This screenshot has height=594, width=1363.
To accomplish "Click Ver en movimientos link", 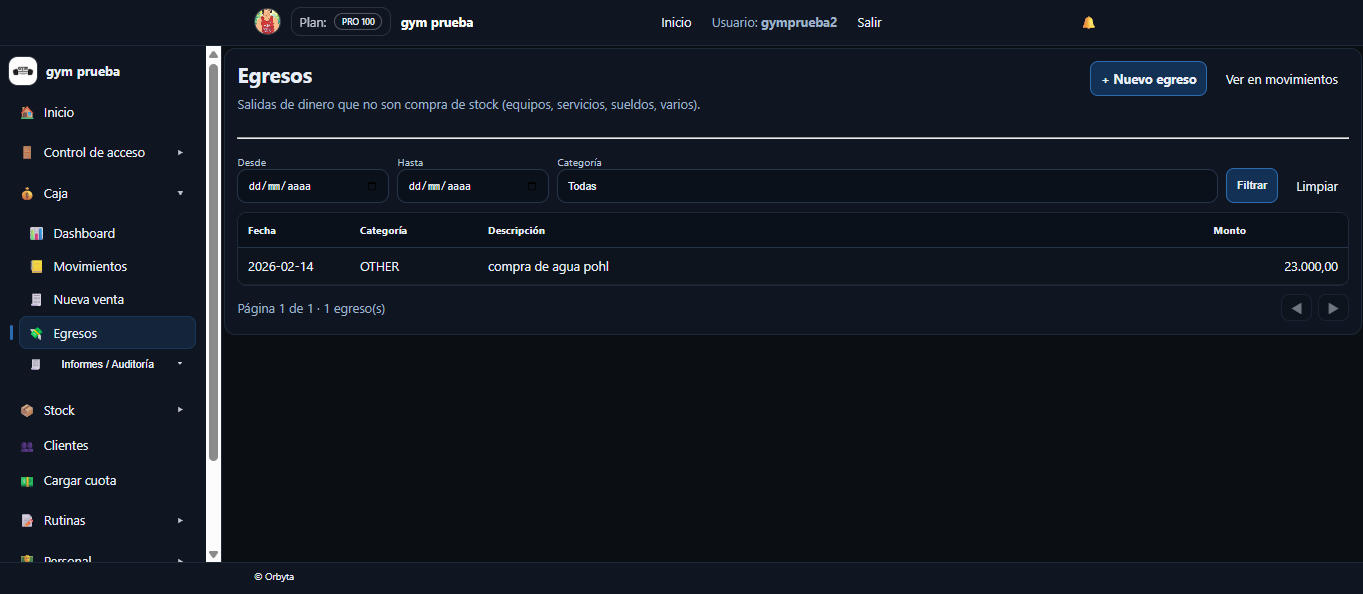I will [x=1281, y=79].
